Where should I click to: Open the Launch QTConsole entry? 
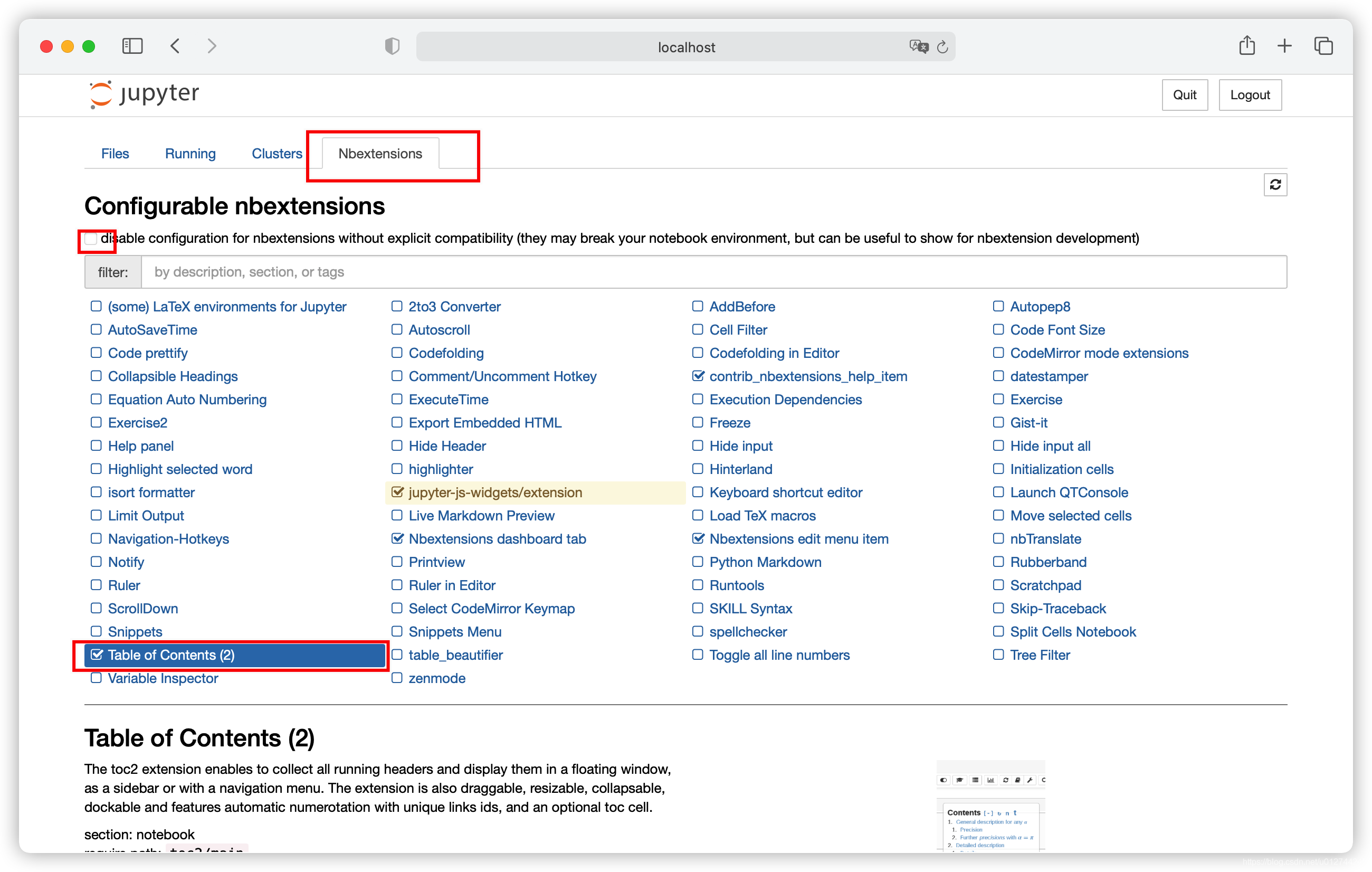click(1069, 492)
